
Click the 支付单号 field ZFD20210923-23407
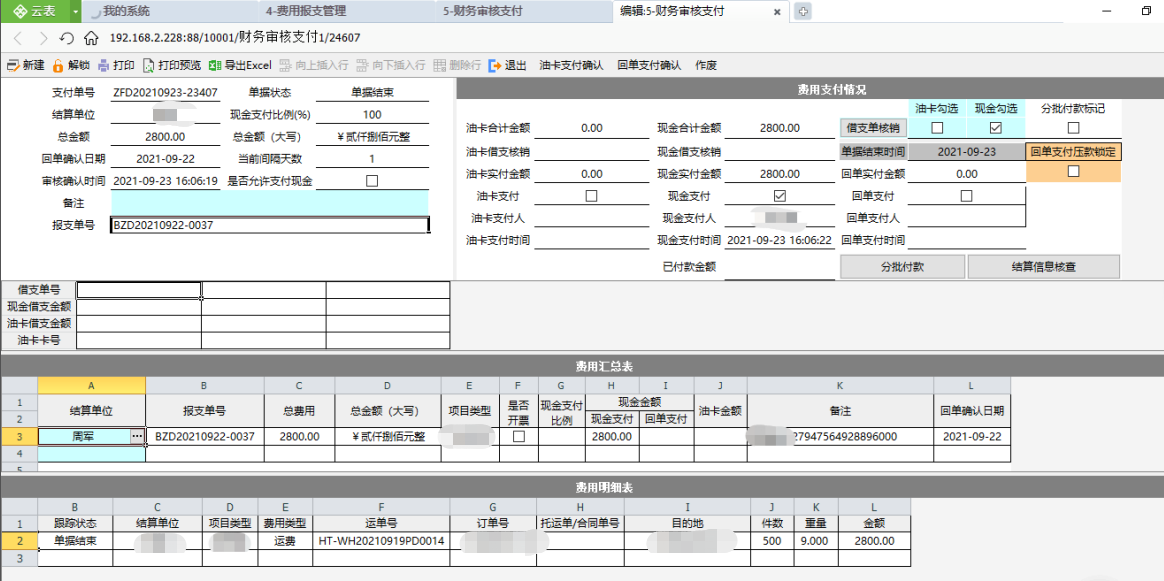166,93
